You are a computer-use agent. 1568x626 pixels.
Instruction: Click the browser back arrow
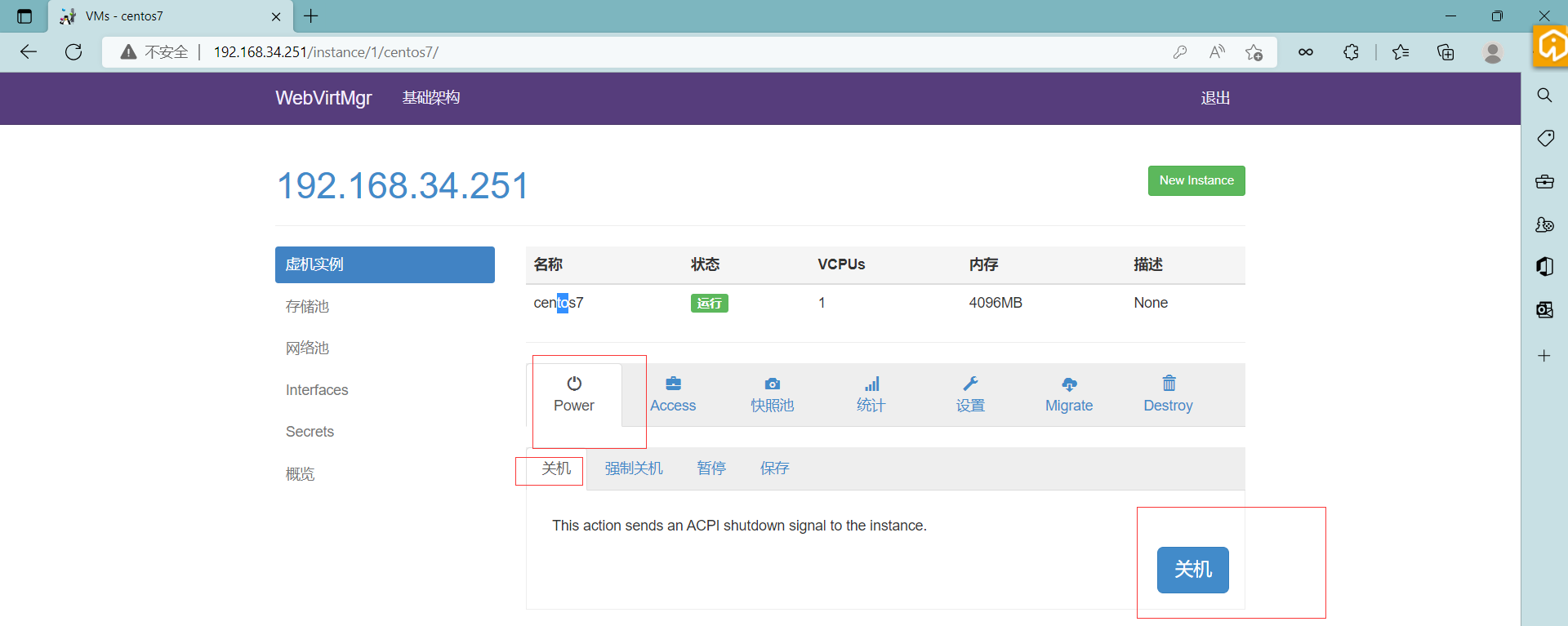(x=29, y=52)
